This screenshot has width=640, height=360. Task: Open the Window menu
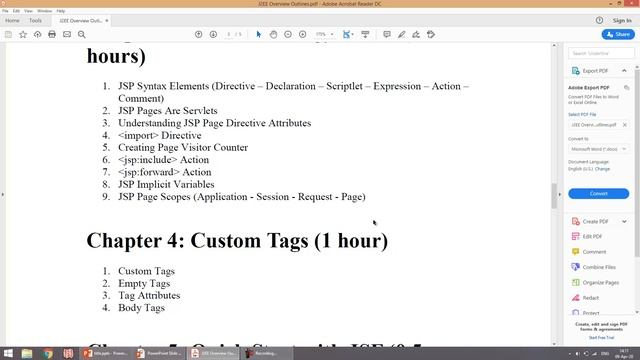(44, 11)
